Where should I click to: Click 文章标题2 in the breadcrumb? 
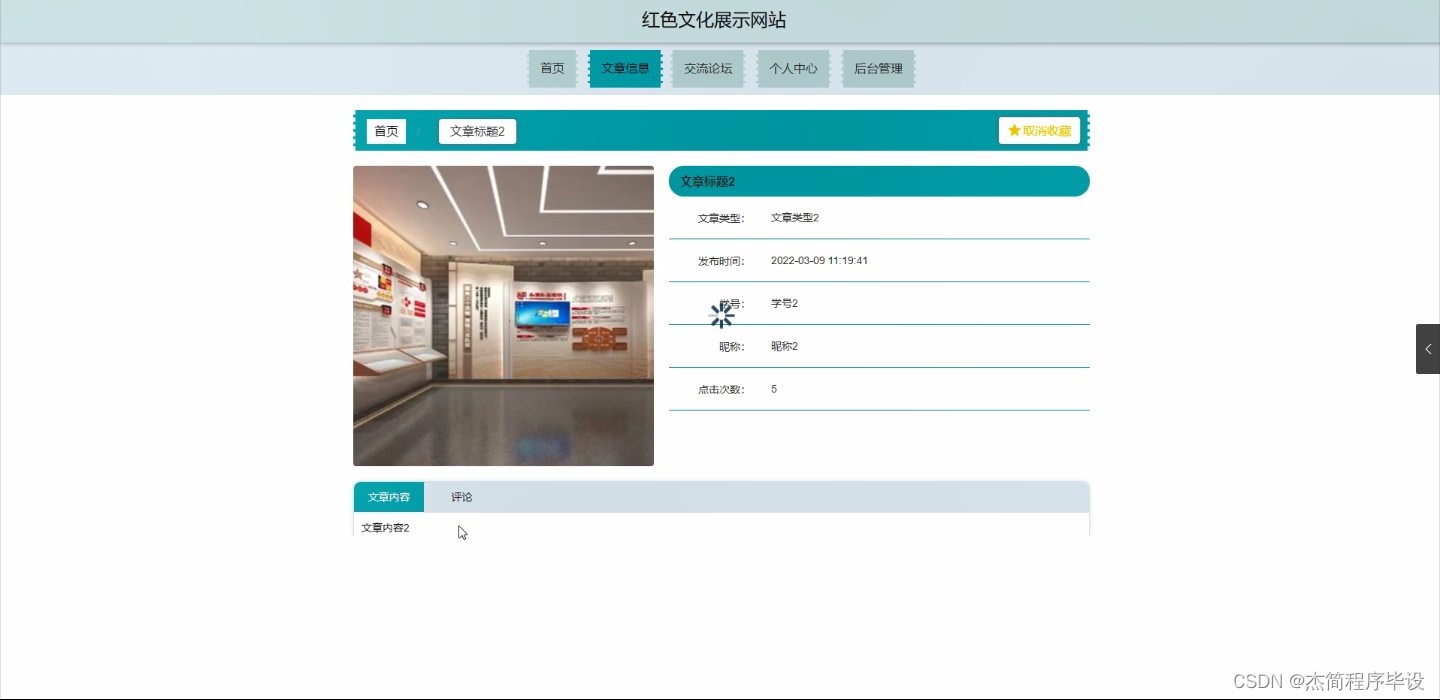[477, 131]
